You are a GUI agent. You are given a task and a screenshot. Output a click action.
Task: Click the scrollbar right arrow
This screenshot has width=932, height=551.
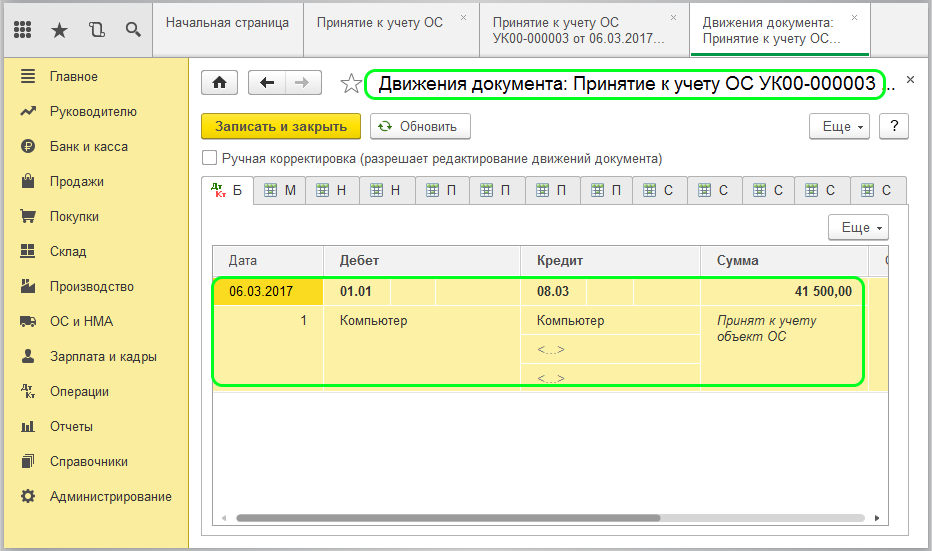tap(877, 518)
